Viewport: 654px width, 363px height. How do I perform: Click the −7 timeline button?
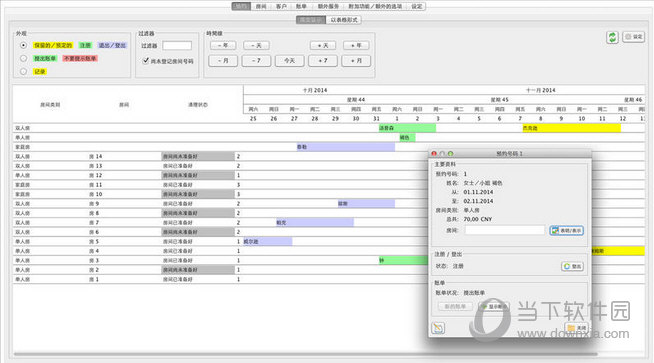click(x=256, y=60)
